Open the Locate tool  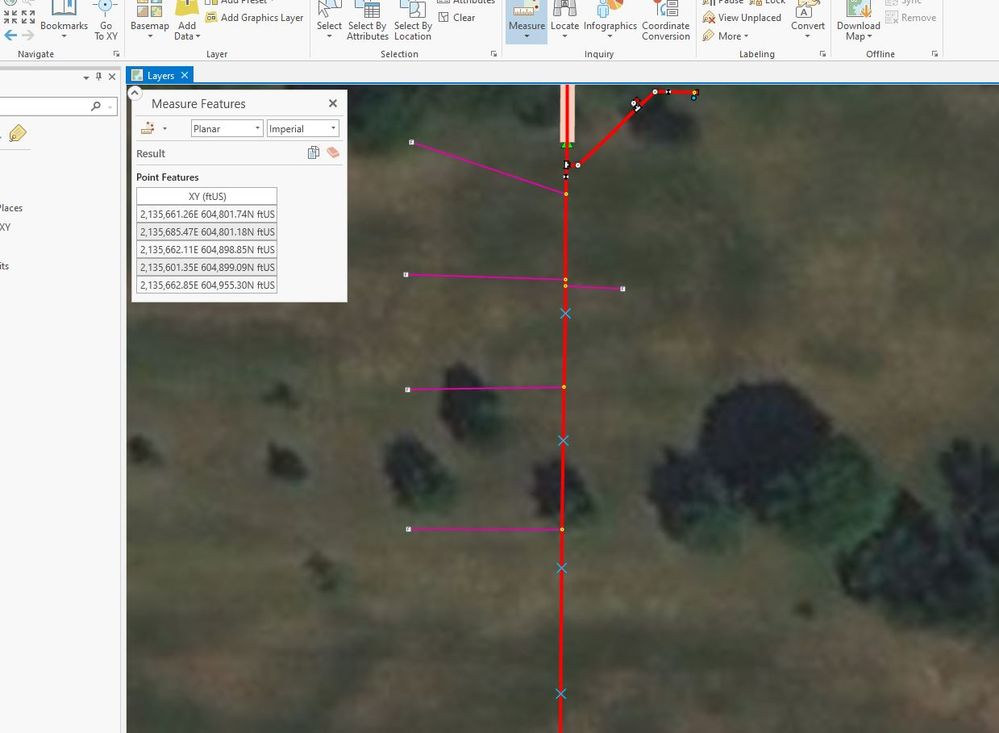[564, 20]
